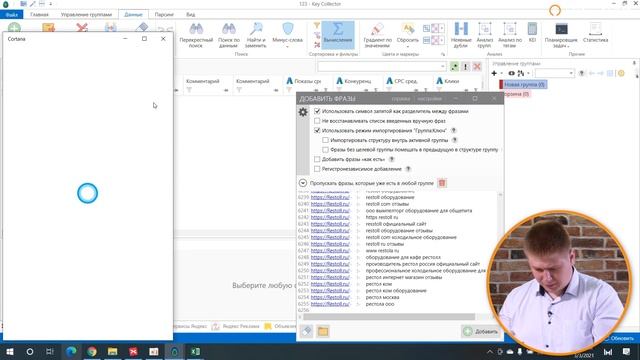Open File Explorer from the taskbar
The height and width of the screenshot is (360, 640).
(113, 351)
